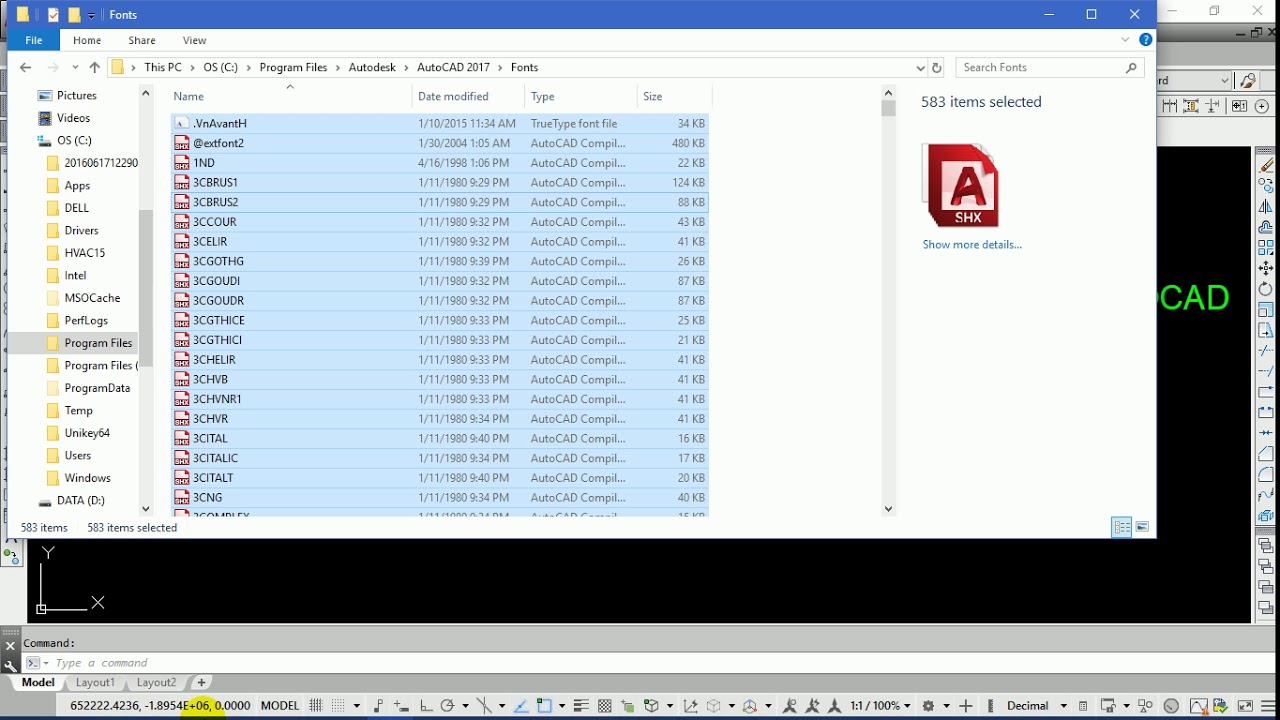Image resolution: width=1280 pixels, height=720 pixels.
Task: Select the Offset tool in AutoCAD's modify toolbar
Action: [x=1267, y=227]
